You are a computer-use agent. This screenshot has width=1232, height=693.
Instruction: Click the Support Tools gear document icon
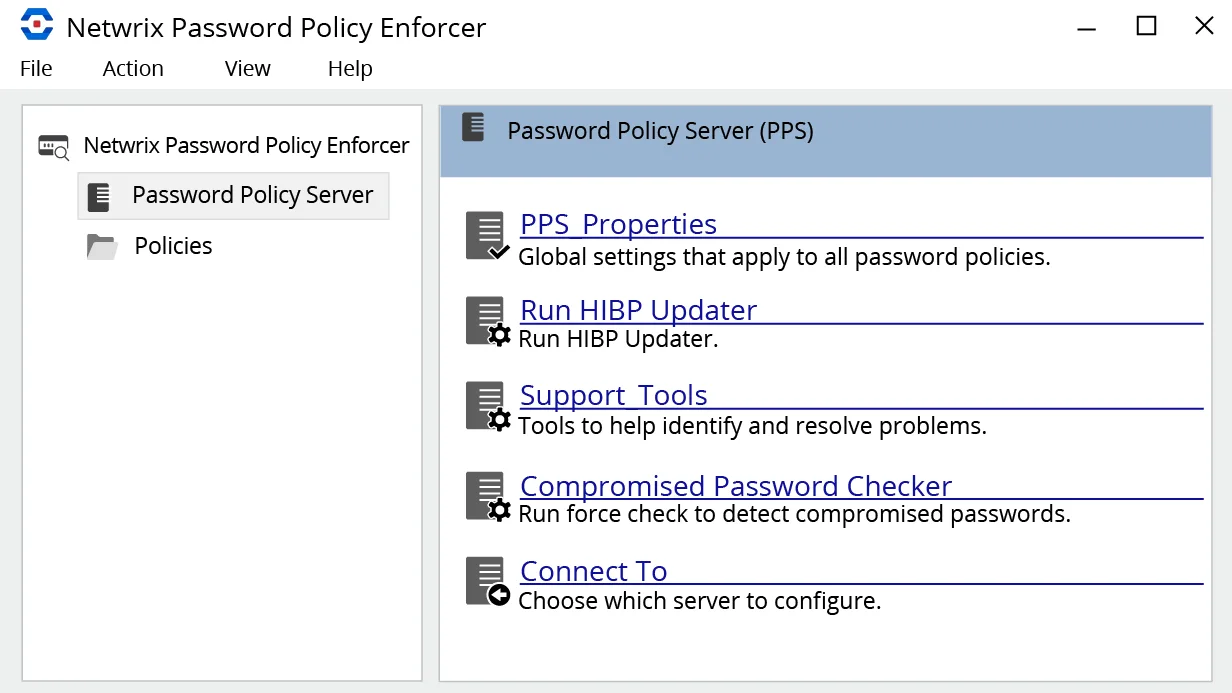point(488,407)
